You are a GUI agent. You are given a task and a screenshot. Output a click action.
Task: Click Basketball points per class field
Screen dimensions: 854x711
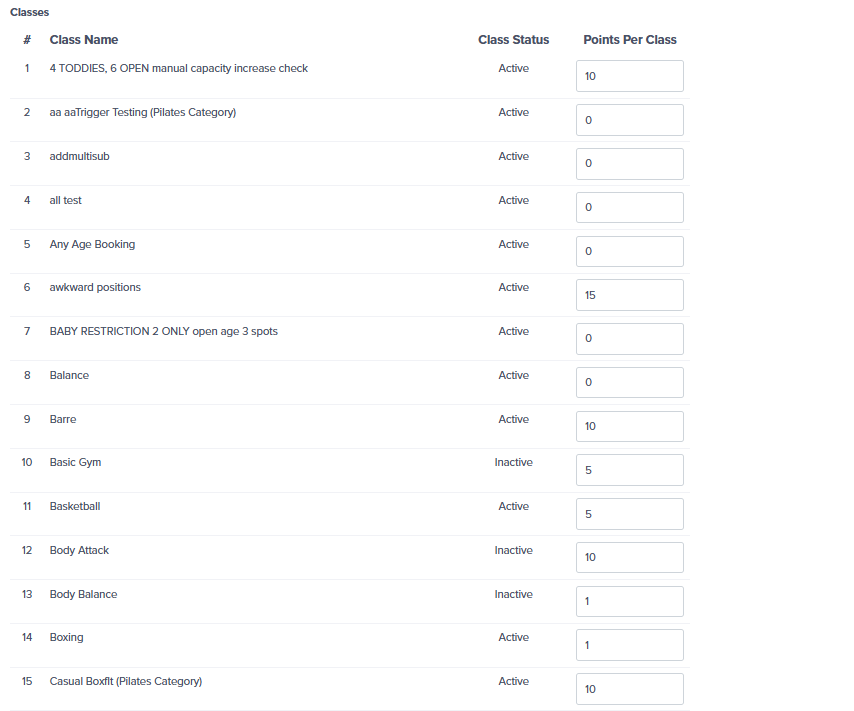630,514
